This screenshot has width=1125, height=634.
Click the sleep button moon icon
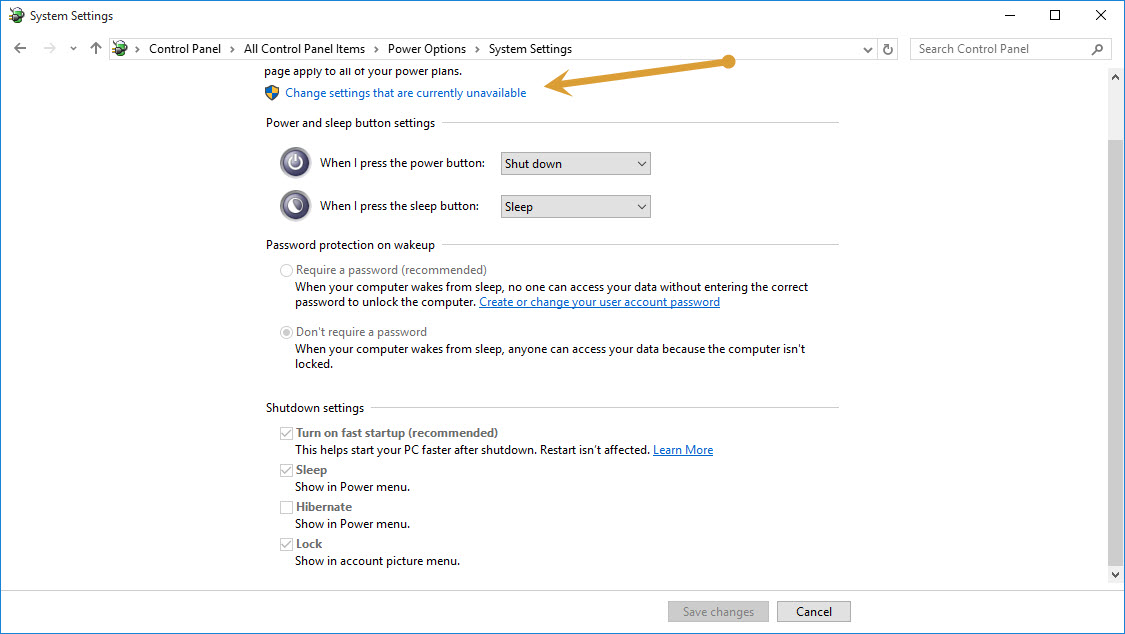(295, 206)
